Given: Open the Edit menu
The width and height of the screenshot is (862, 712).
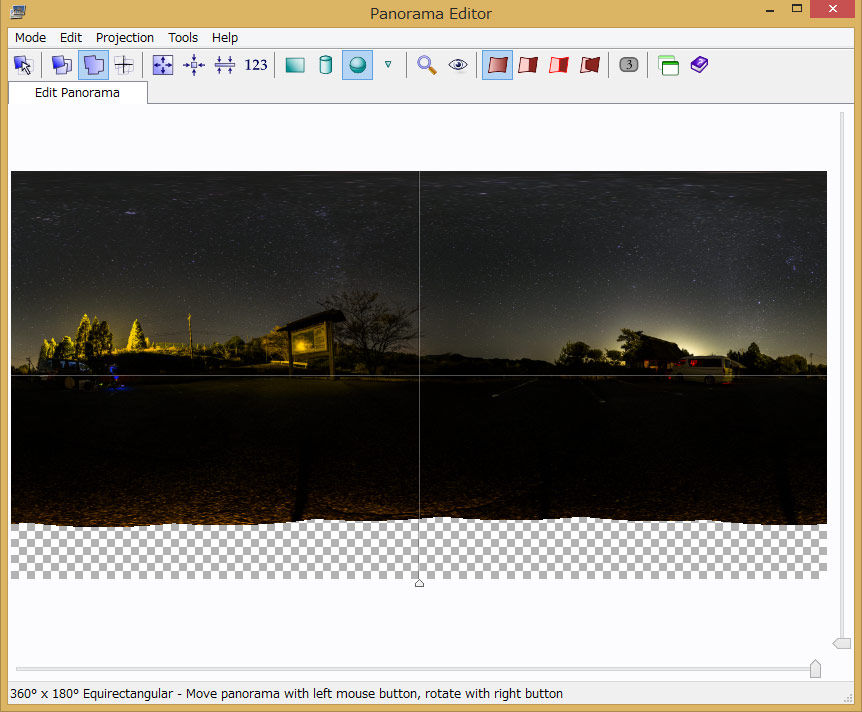Looking at the screenshot, I should (71, 37).
